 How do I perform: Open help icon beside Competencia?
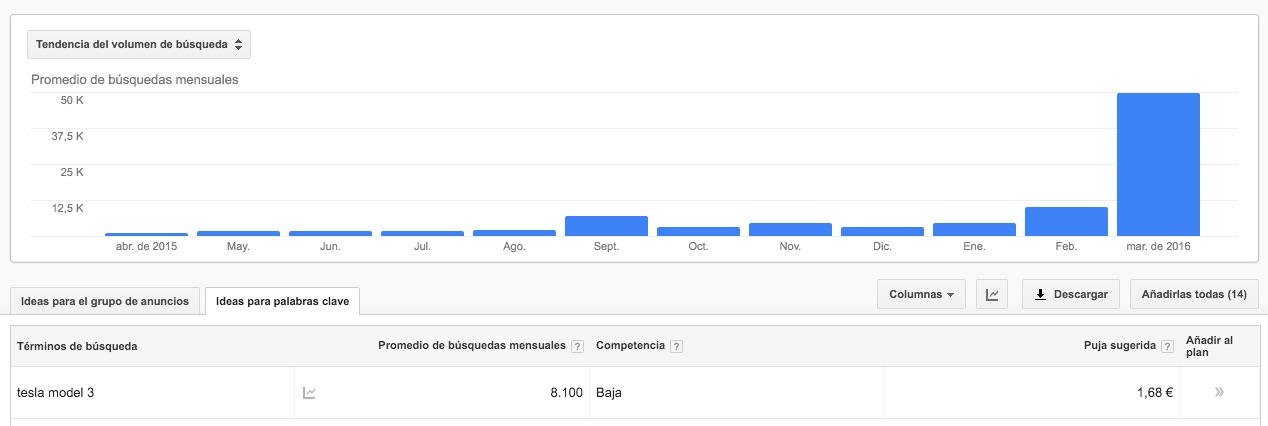677,346
